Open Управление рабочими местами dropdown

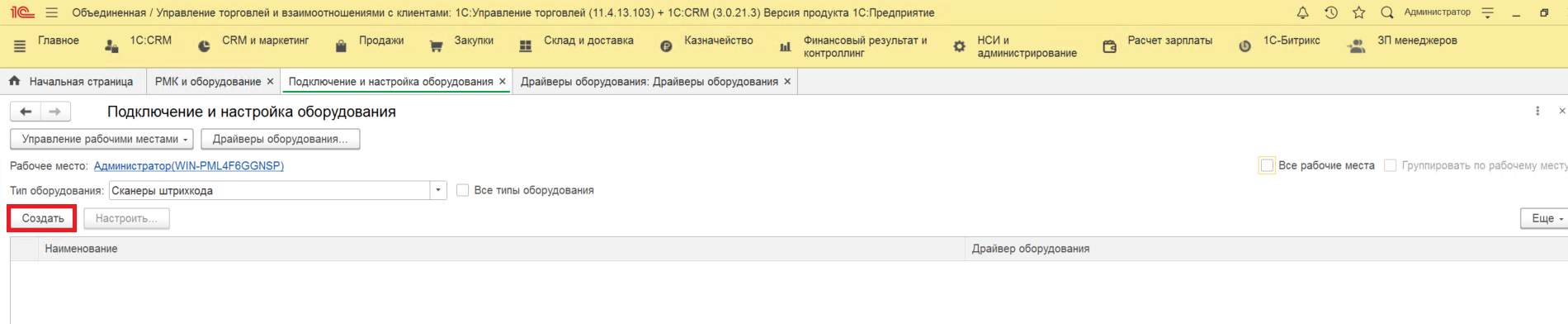click(x=102, y=139)
